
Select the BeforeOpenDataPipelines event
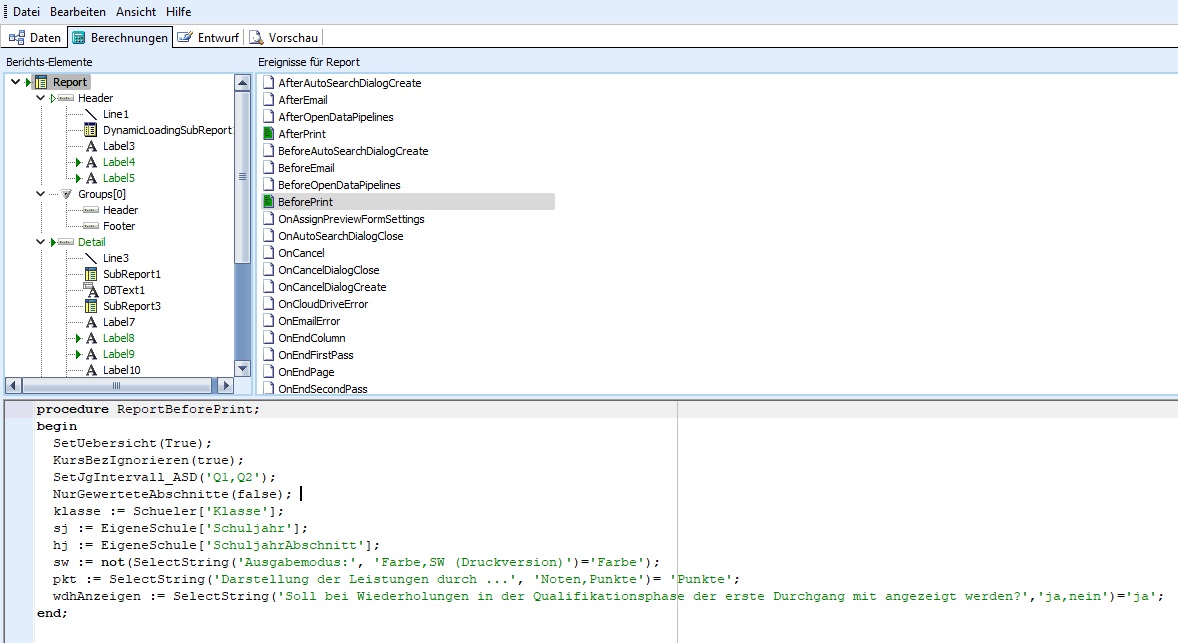339,185
